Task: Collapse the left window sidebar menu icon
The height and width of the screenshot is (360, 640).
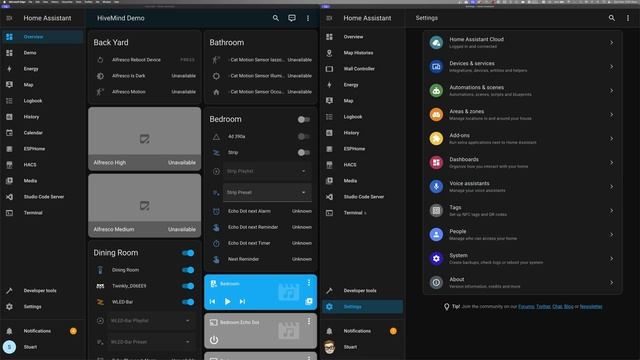Action: coord(9,18)
